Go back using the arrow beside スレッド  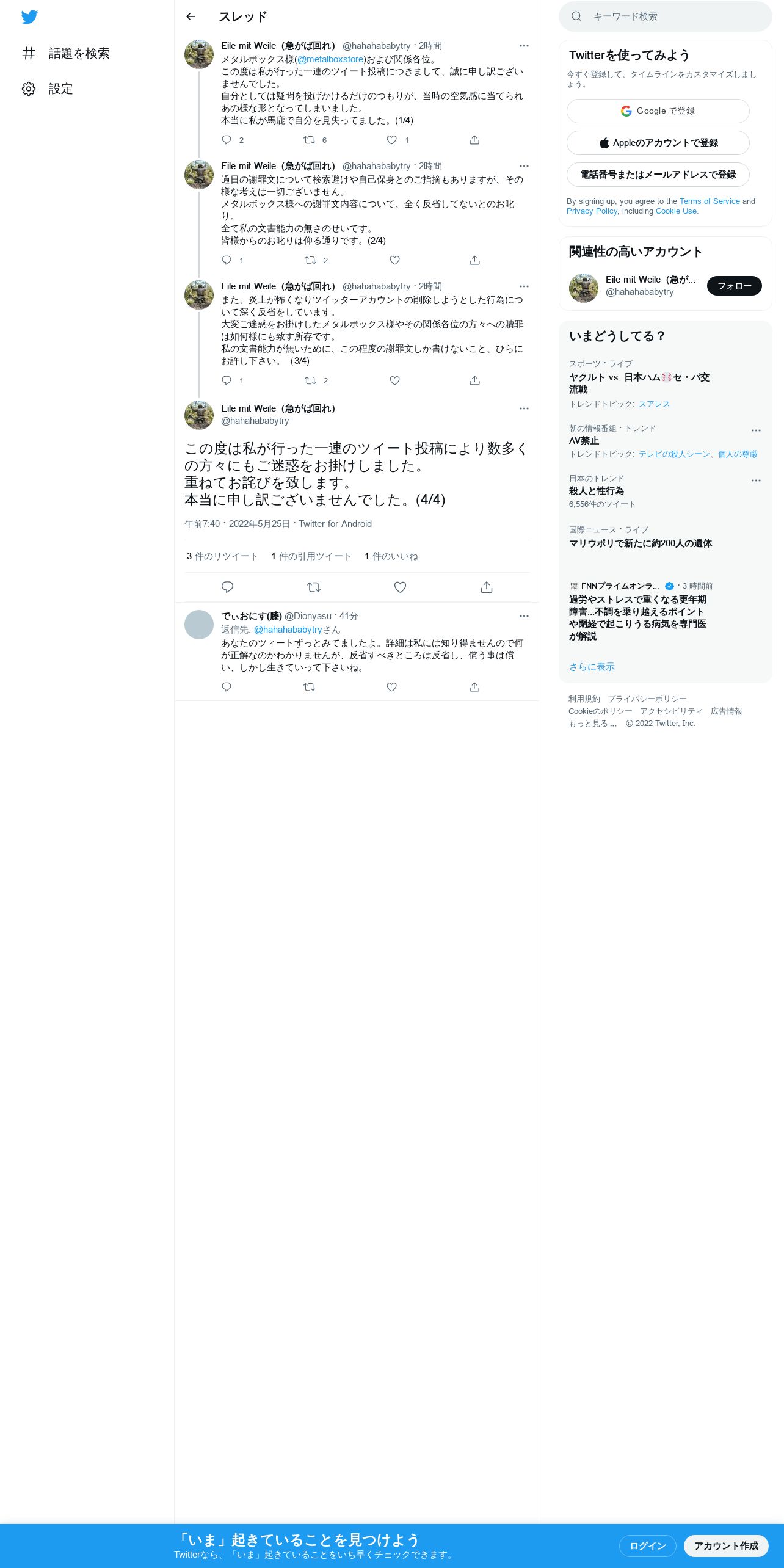pos(191,16)
